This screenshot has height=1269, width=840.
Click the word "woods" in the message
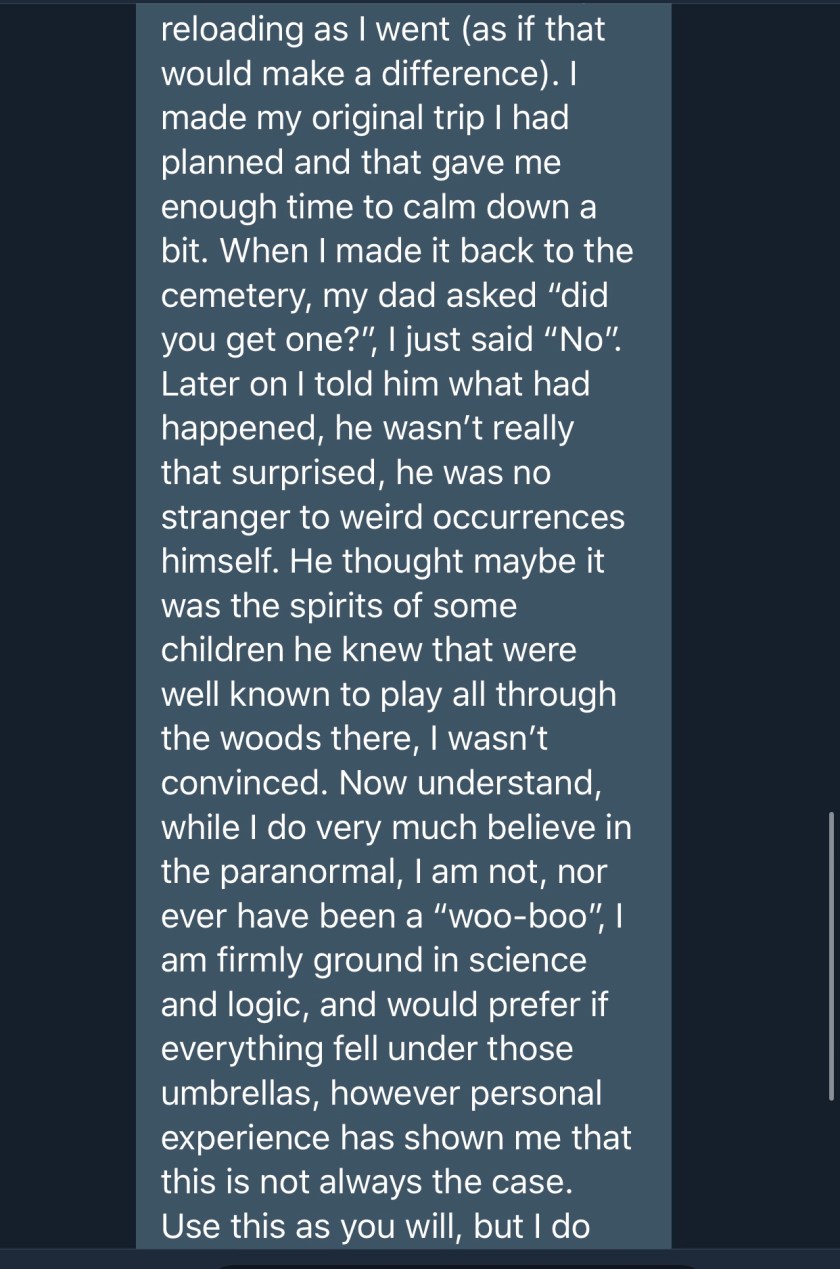click(x=281, y=739)
